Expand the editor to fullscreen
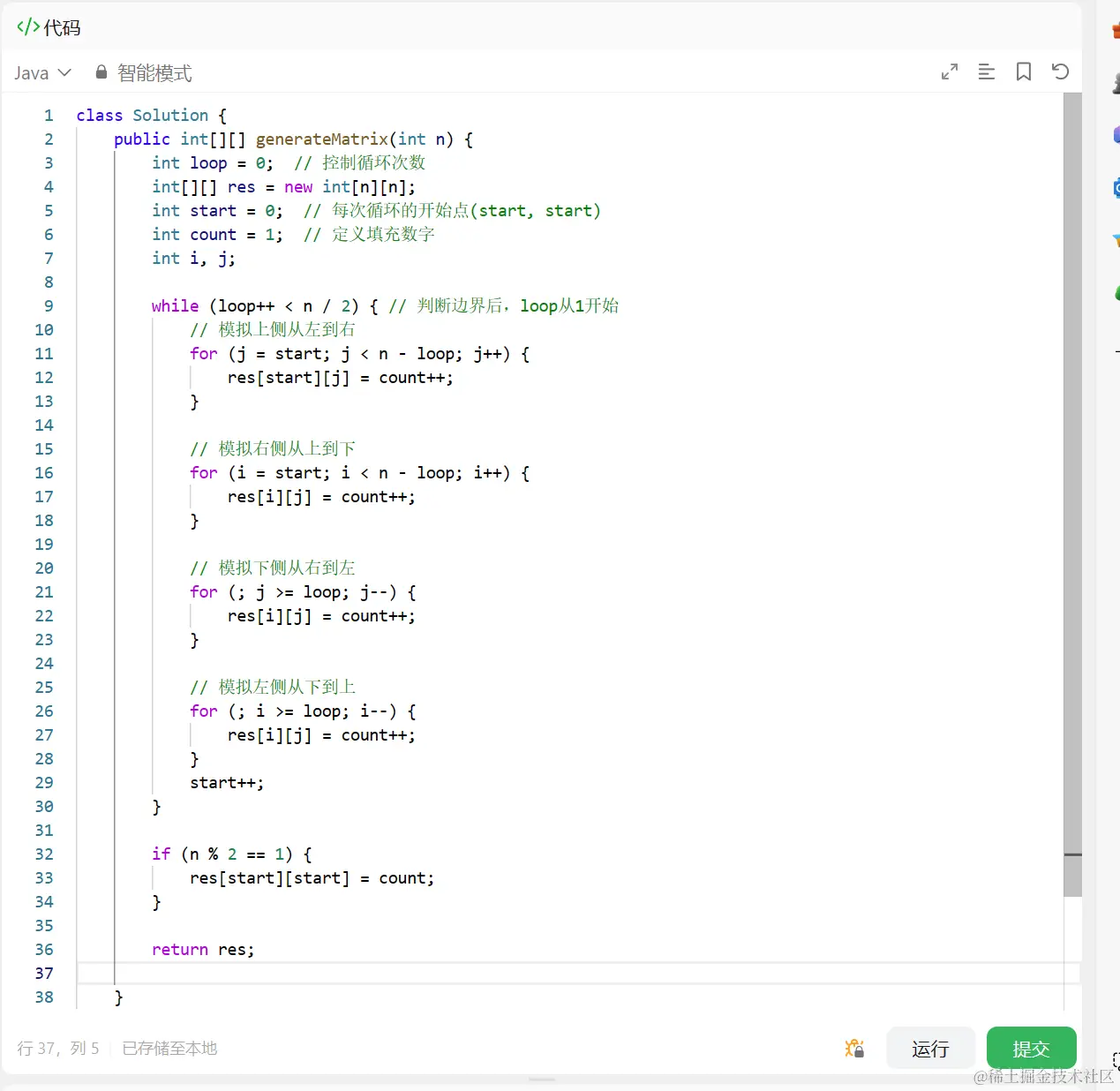Viewport: 1120px width, 1091px height. [950, 71]
